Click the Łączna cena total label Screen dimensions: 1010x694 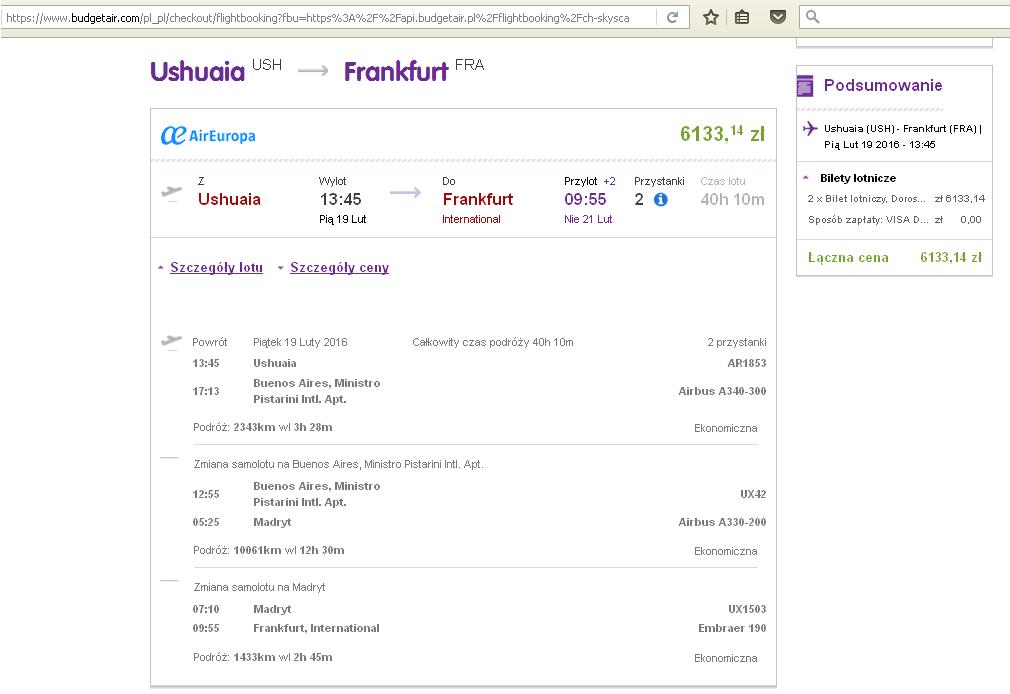pyautogui.click(x=848, y=257)
